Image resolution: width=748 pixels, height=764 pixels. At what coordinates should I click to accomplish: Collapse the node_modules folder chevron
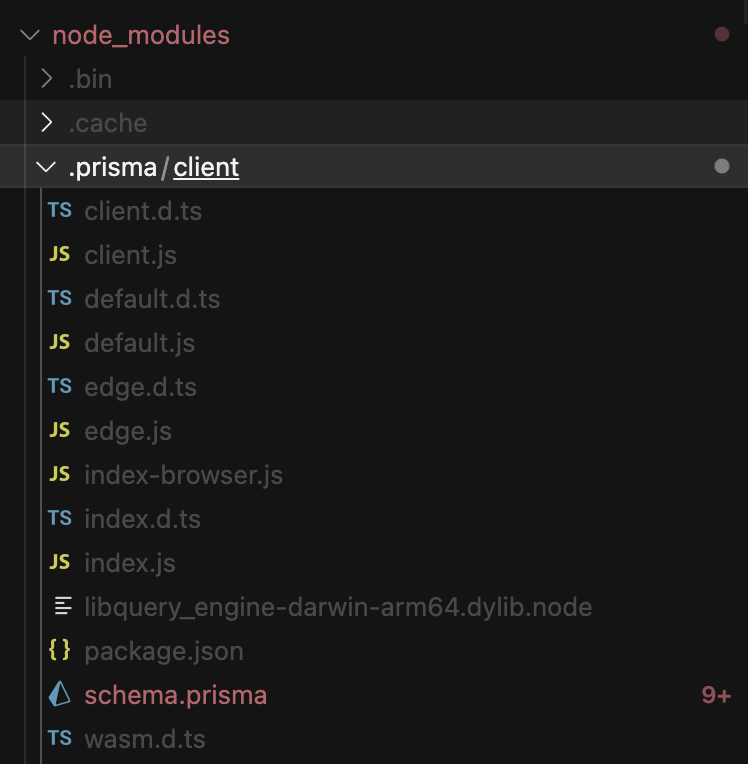[30, 35]
